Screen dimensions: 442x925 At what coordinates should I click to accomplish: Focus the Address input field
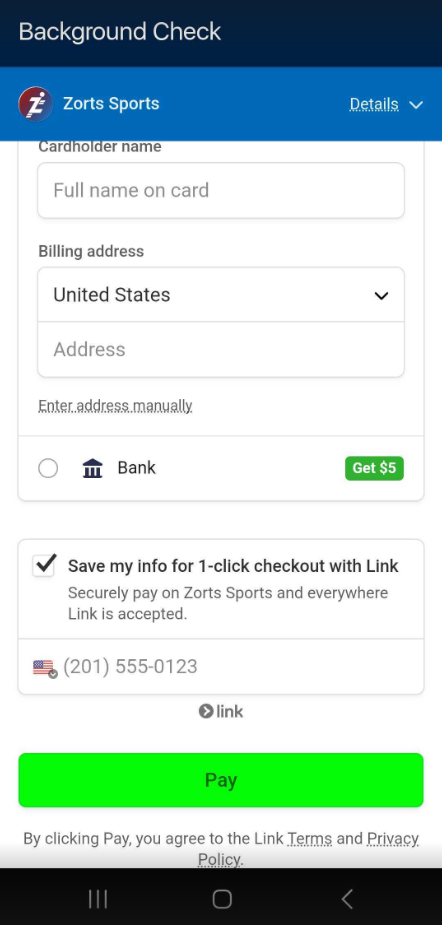(221, 350)
